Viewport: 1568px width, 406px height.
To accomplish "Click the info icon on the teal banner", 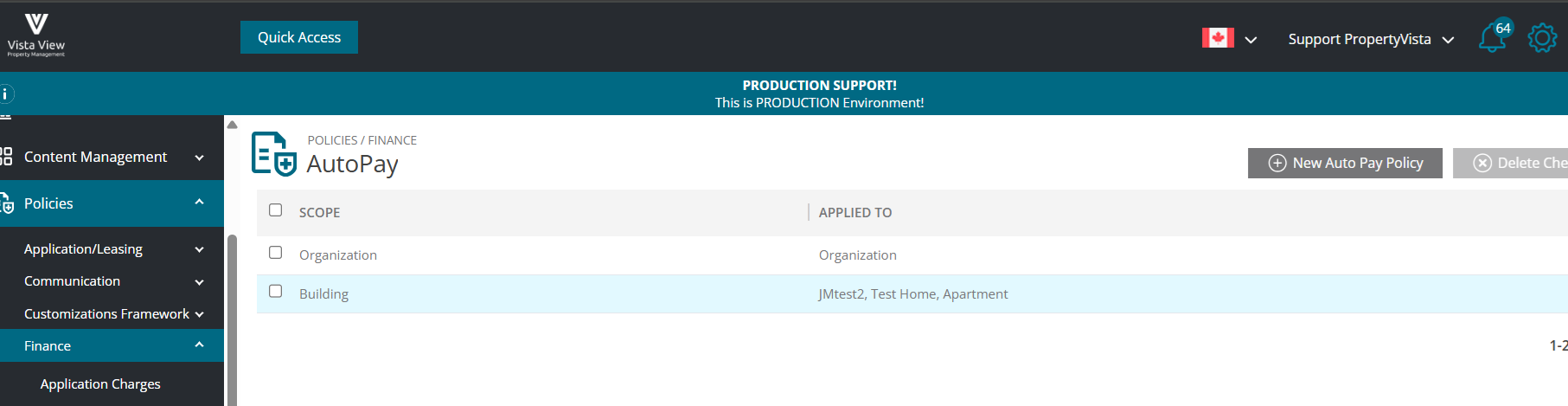I will click(x=5, y=93).
